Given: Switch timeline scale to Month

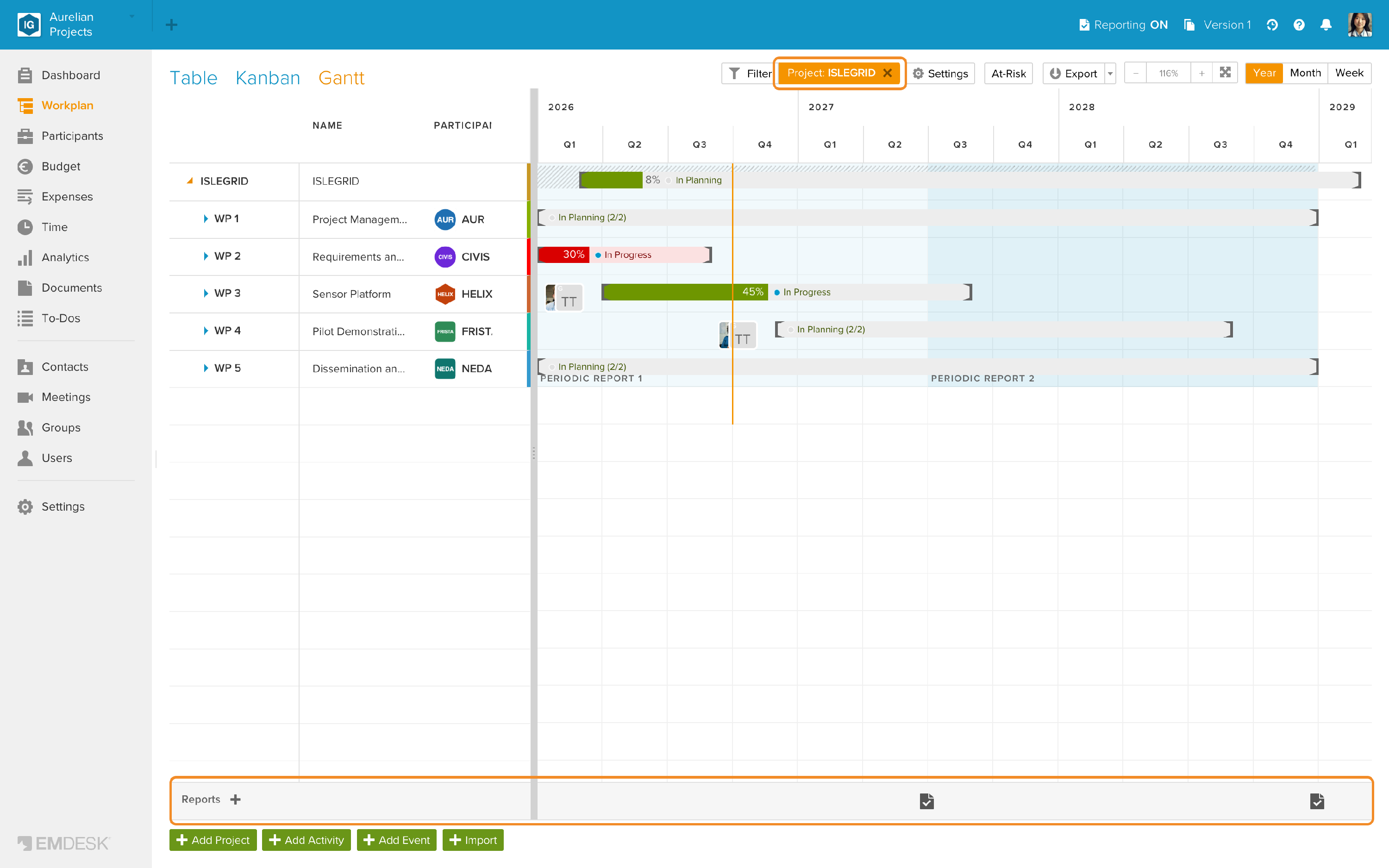Looking at the screenshot, I should coord(1305,73).
